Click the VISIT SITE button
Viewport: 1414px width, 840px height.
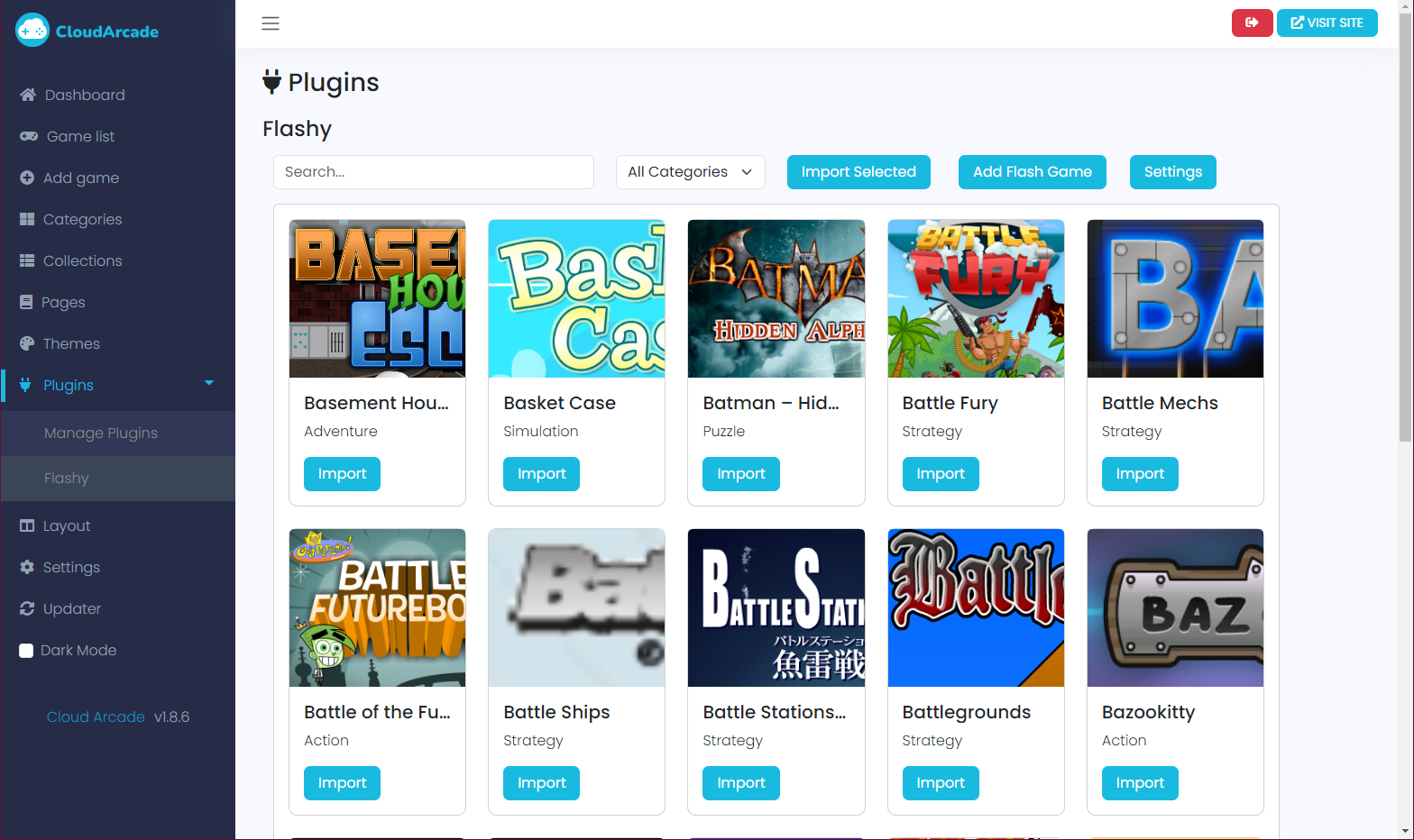tap(1327, 23)
